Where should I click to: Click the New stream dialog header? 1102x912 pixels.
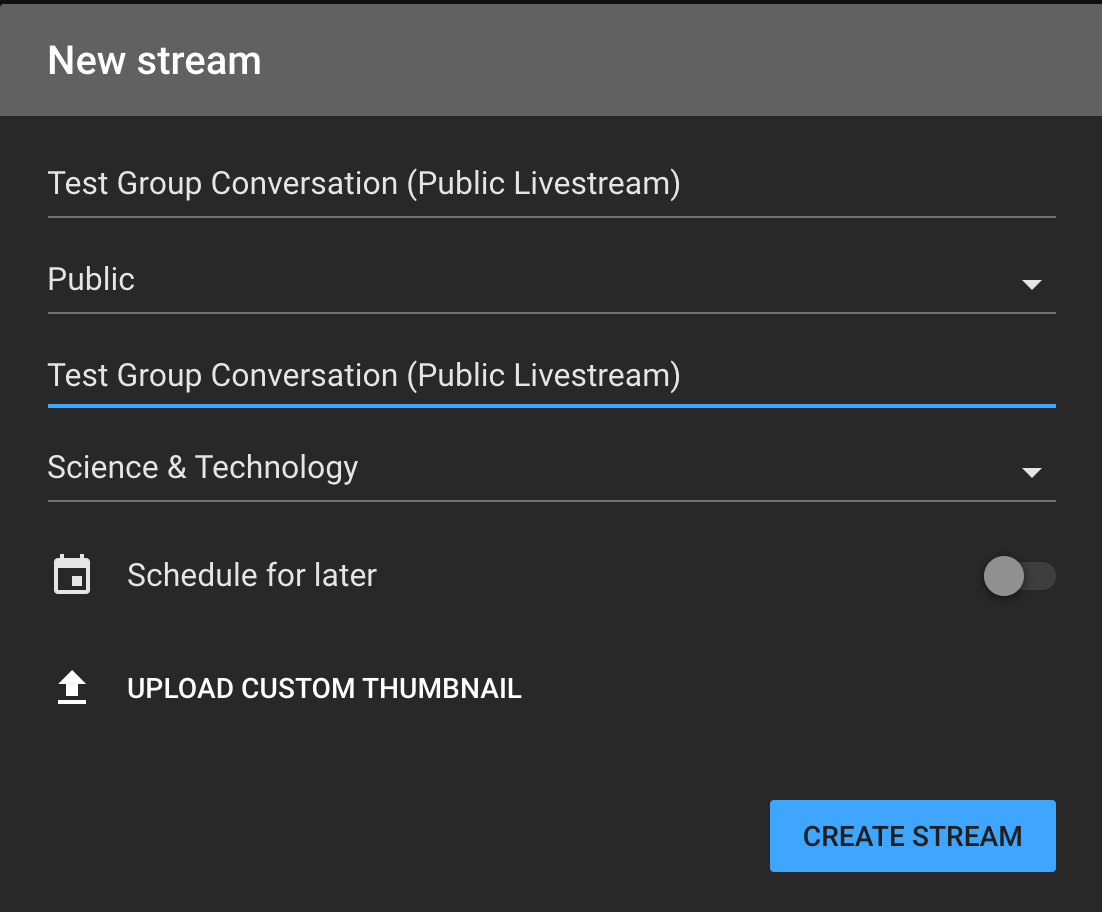pyautogui.click(x=551, y=60)
